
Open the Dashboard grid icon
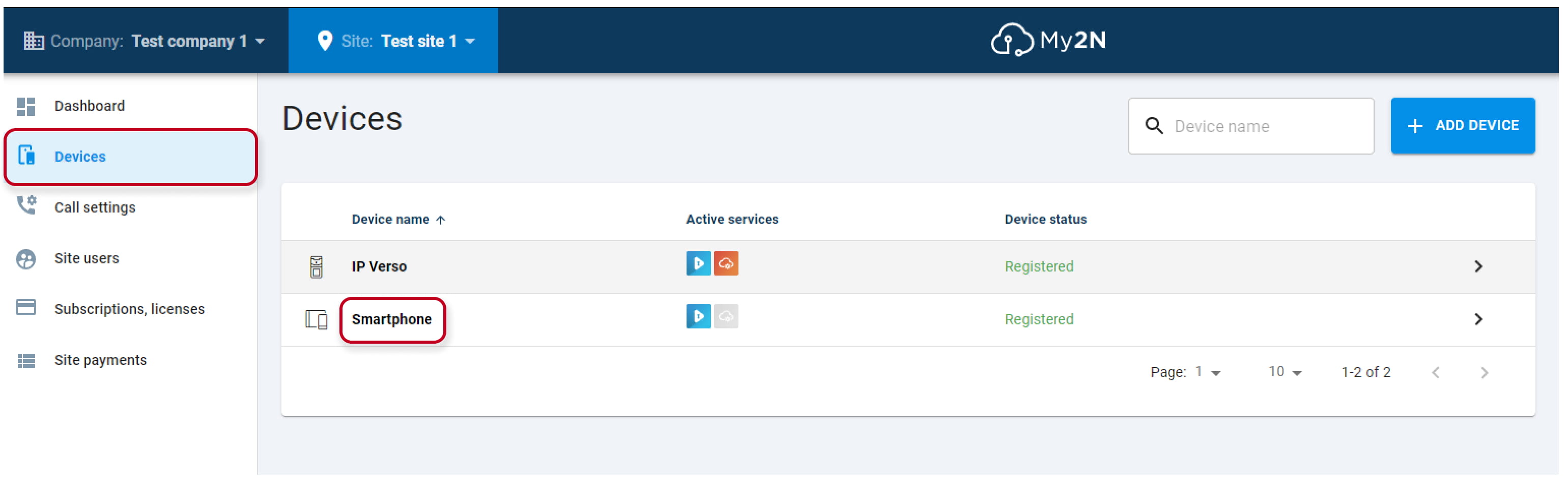click(25, 106)
